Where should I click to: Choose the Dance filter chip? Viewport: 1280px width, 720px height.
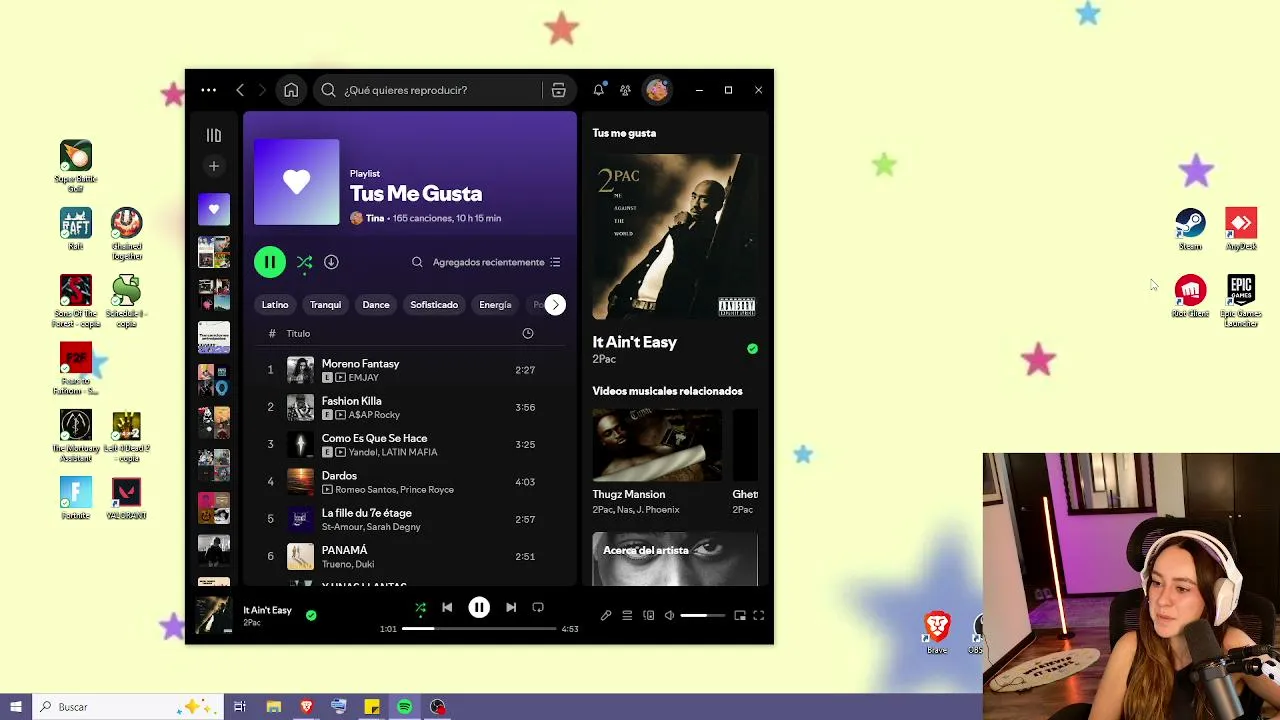[x=376, y=305]
